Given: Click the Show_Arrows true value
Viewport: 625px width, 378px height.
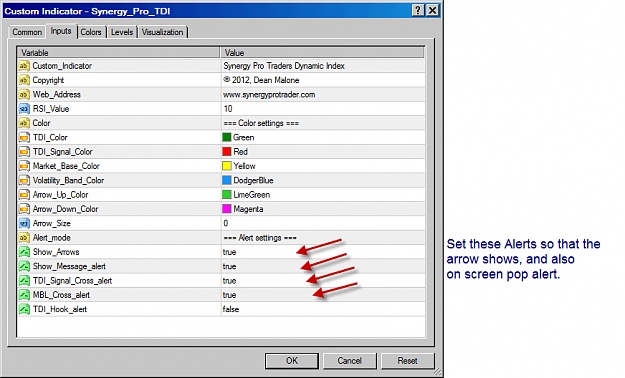Looking at the screenshot, I should [x=230, y=252].
